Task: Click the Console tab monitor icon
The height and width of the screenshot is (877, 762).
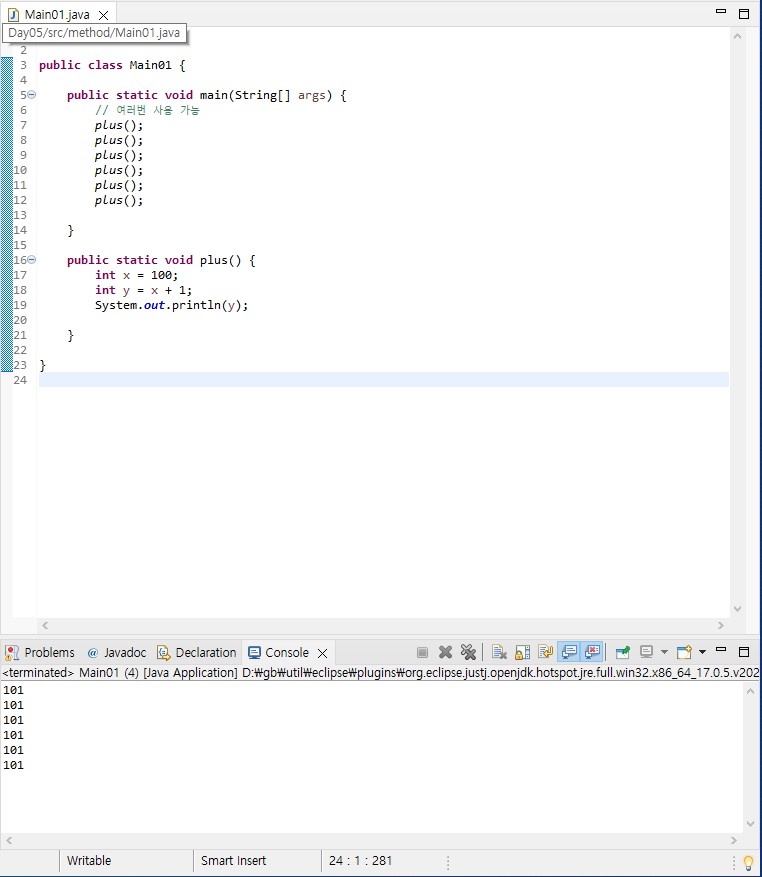Action: (255, 653)
